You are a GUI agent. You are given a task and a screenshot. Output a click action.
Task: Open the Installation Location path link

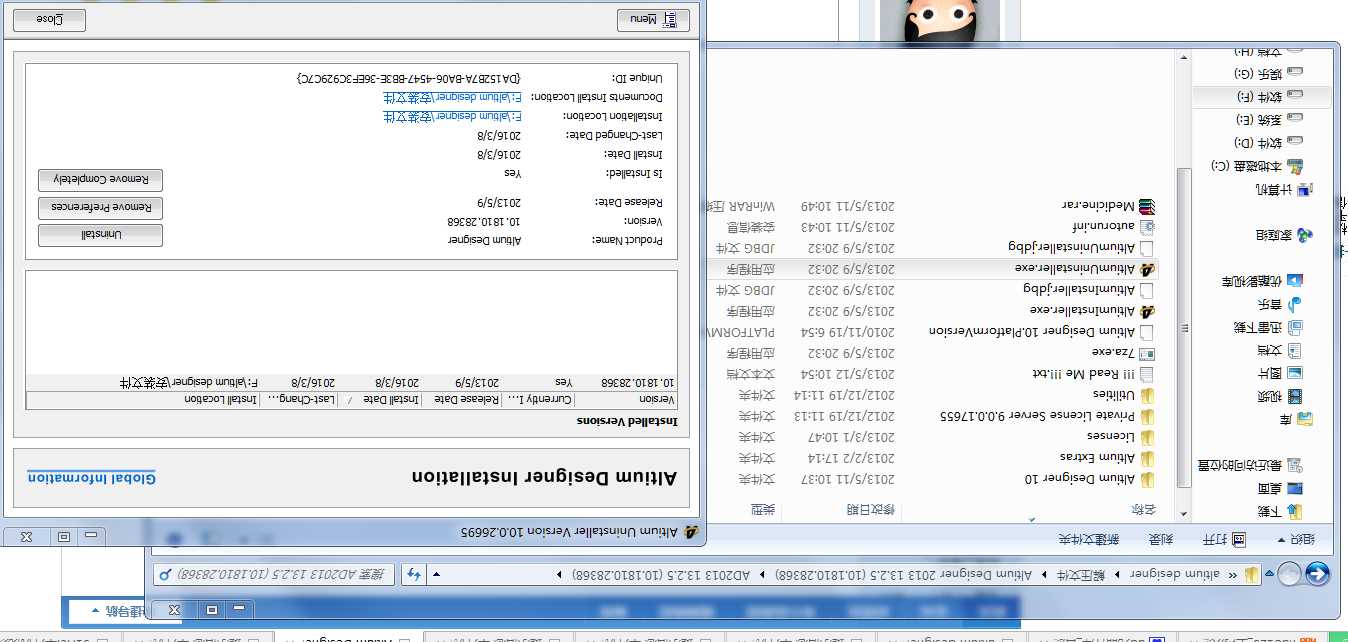[x=452, y=116]
